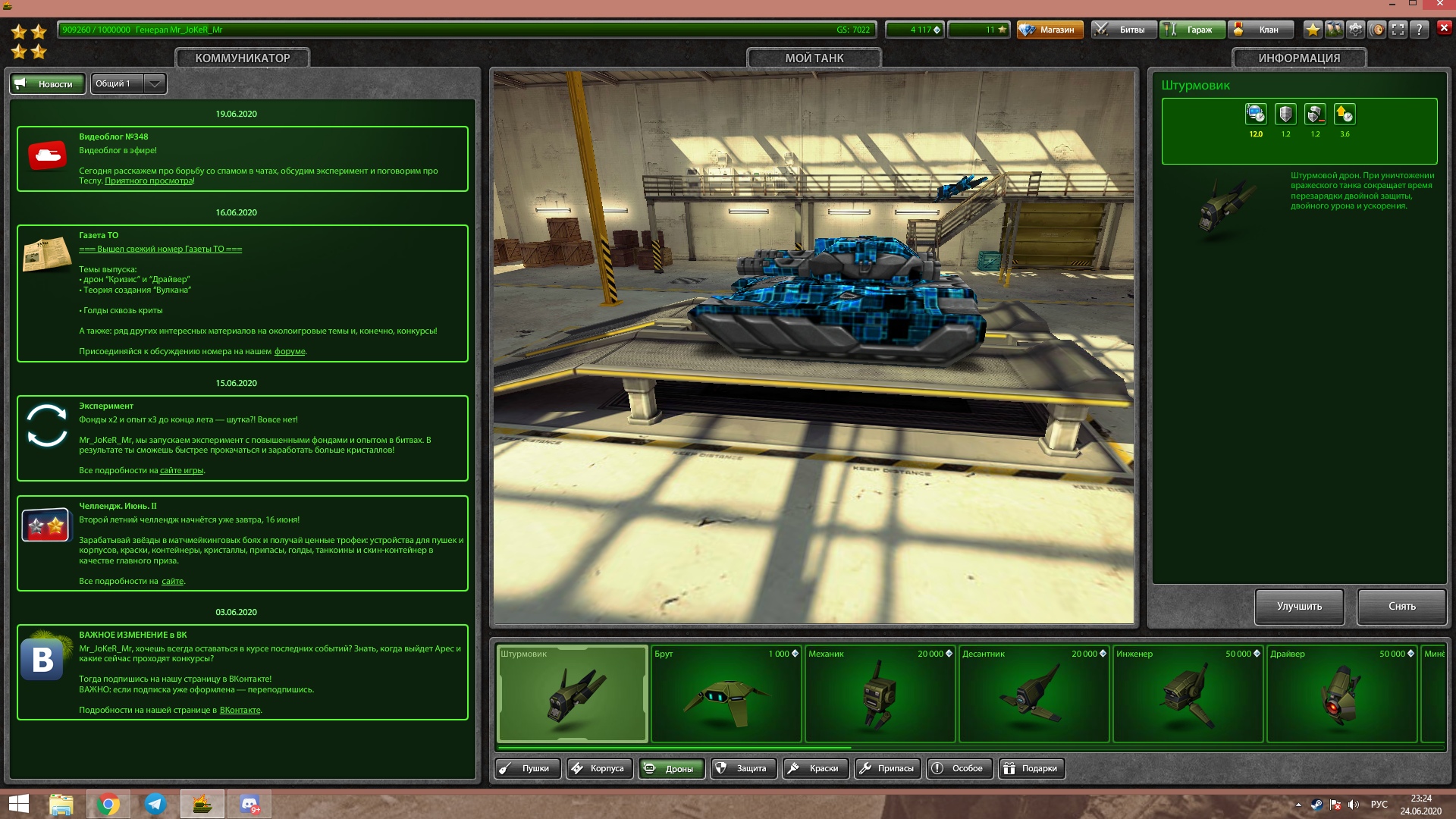This screenshot has height=819, width=1456.
Task: Click the Газета ТО newspaper icon
Action: pos(47,254)
